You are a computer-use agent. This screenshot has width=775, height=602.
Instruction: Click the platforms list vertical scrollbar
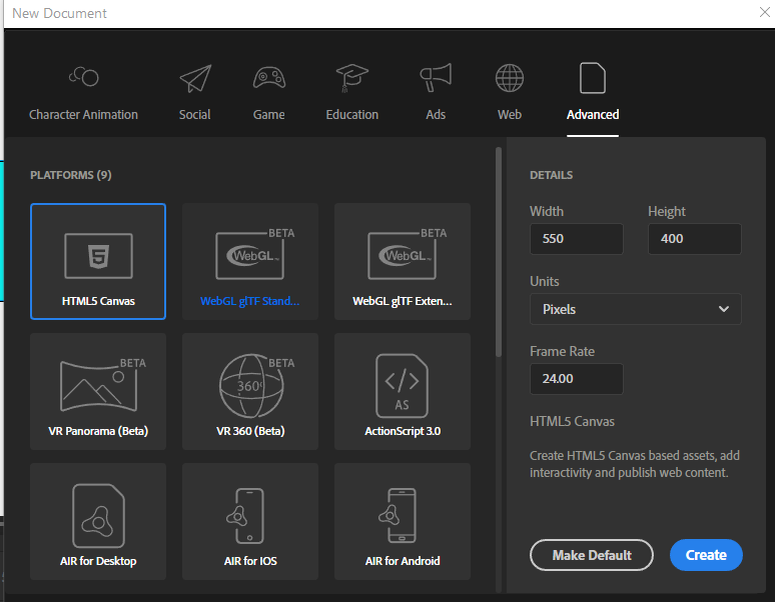pos(499,252)
